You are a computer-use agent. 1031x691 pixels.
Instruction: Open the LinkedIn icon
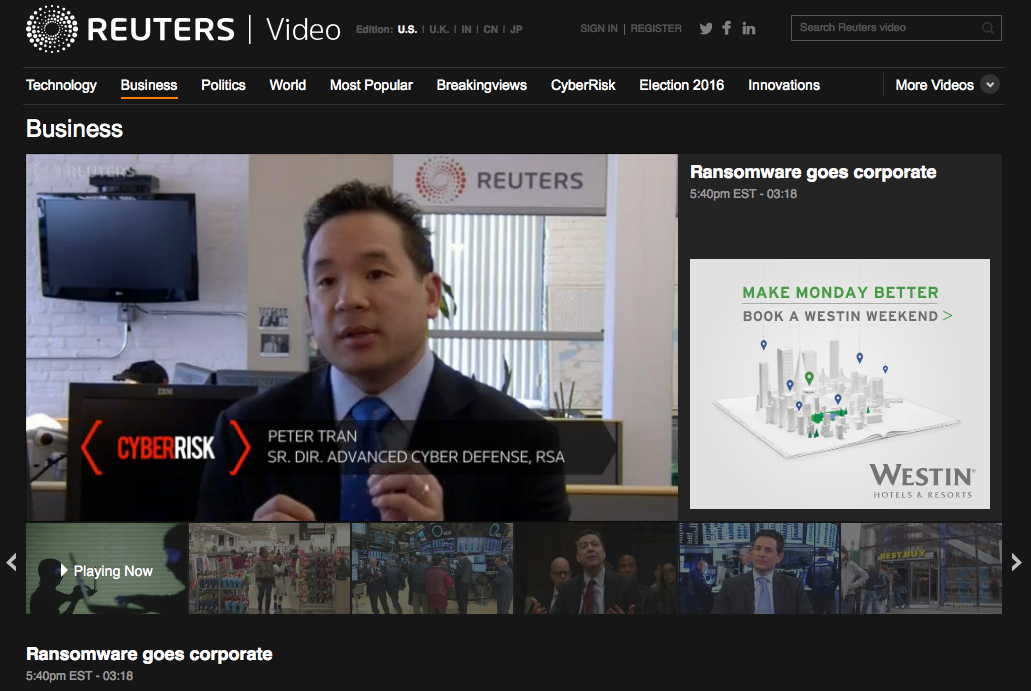click(749, 28)
